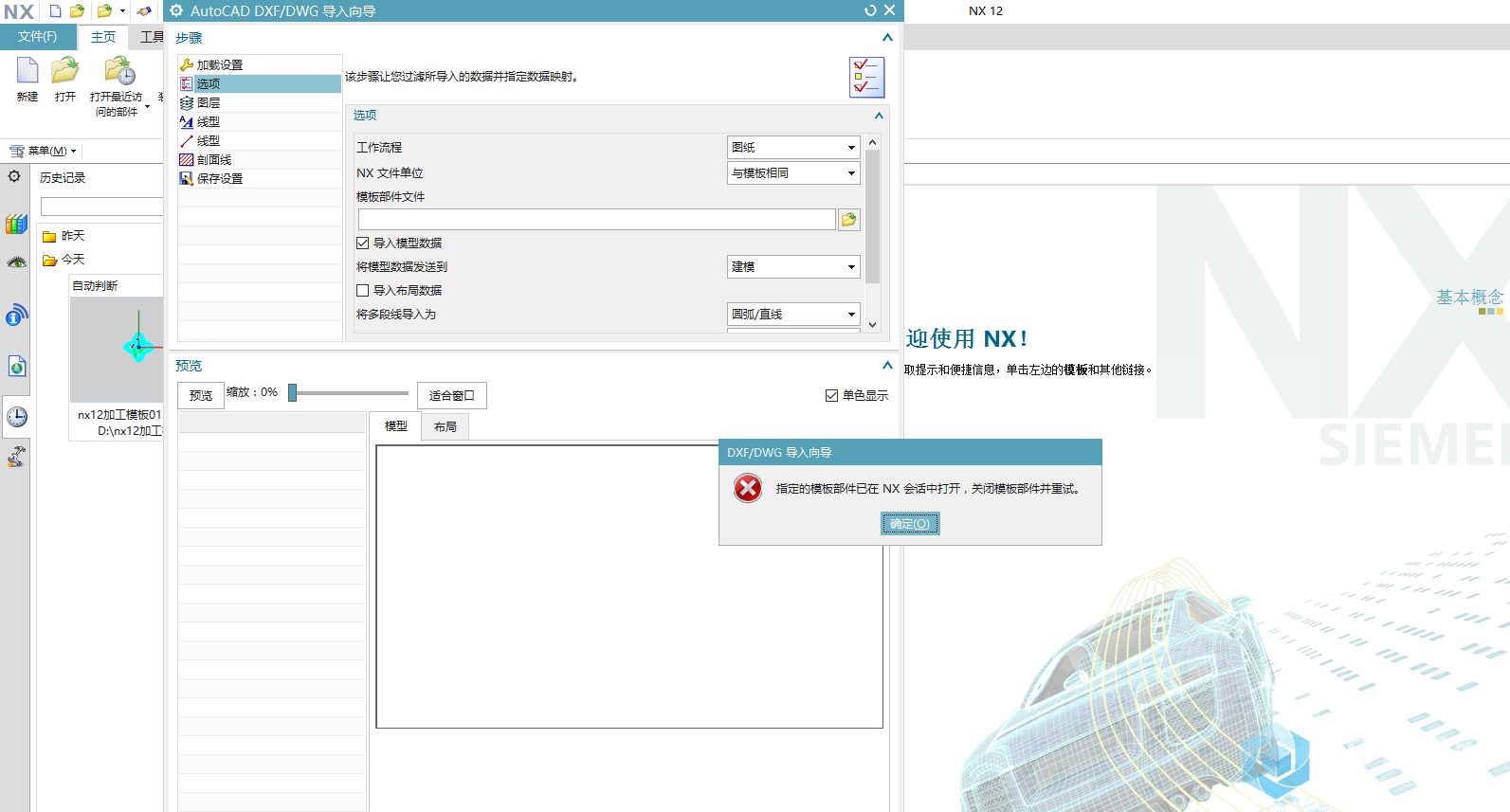Click the 模板部件文件 path input field
The width and height of the screenshot is (1510, 812).
tap(597, 220)
